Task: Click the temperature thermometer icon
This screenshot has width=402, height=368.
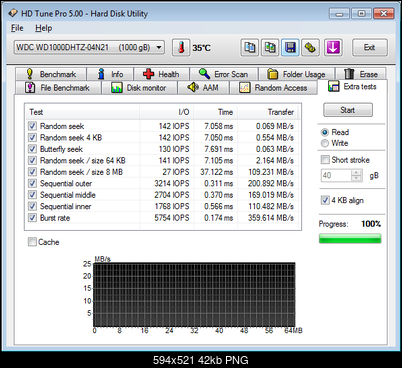Action: pos(181,48)
